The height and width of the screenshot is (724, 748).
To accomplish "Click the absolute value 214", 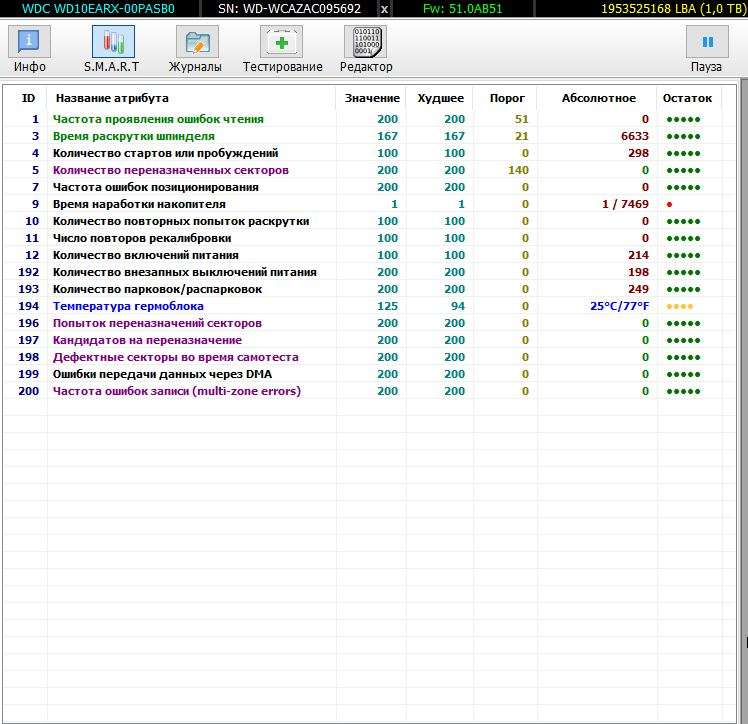I will tap(638, 255).
